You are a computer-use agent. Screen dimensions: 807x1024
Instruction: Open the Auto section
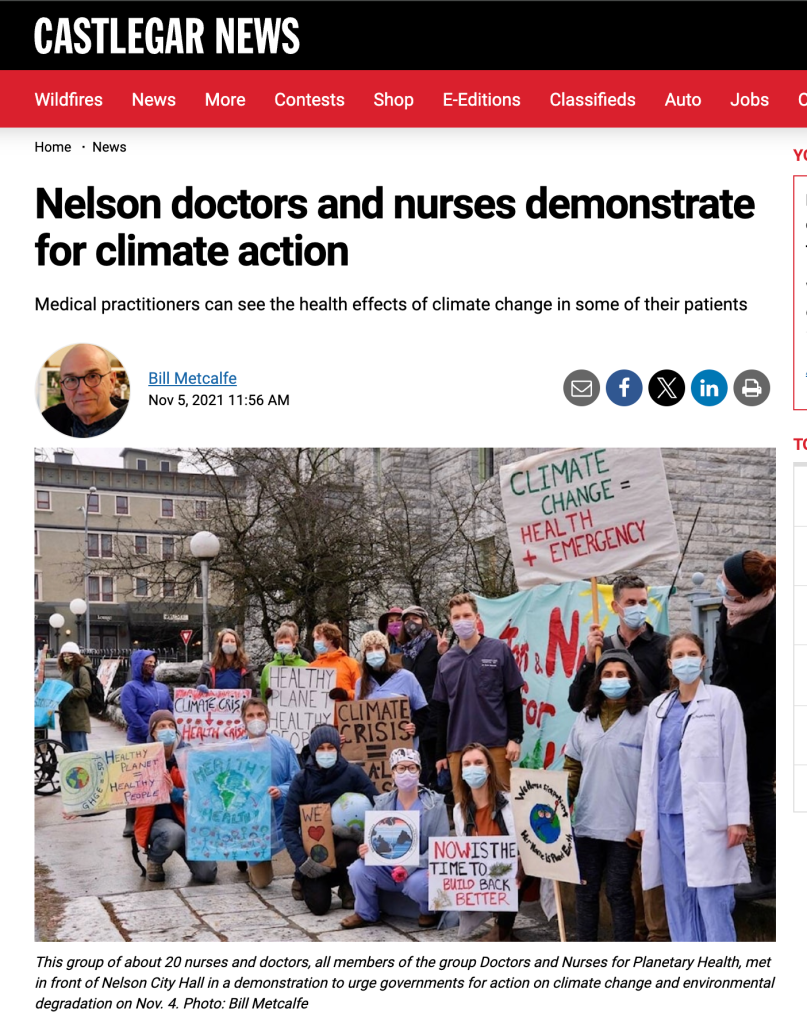pos(683,99)
